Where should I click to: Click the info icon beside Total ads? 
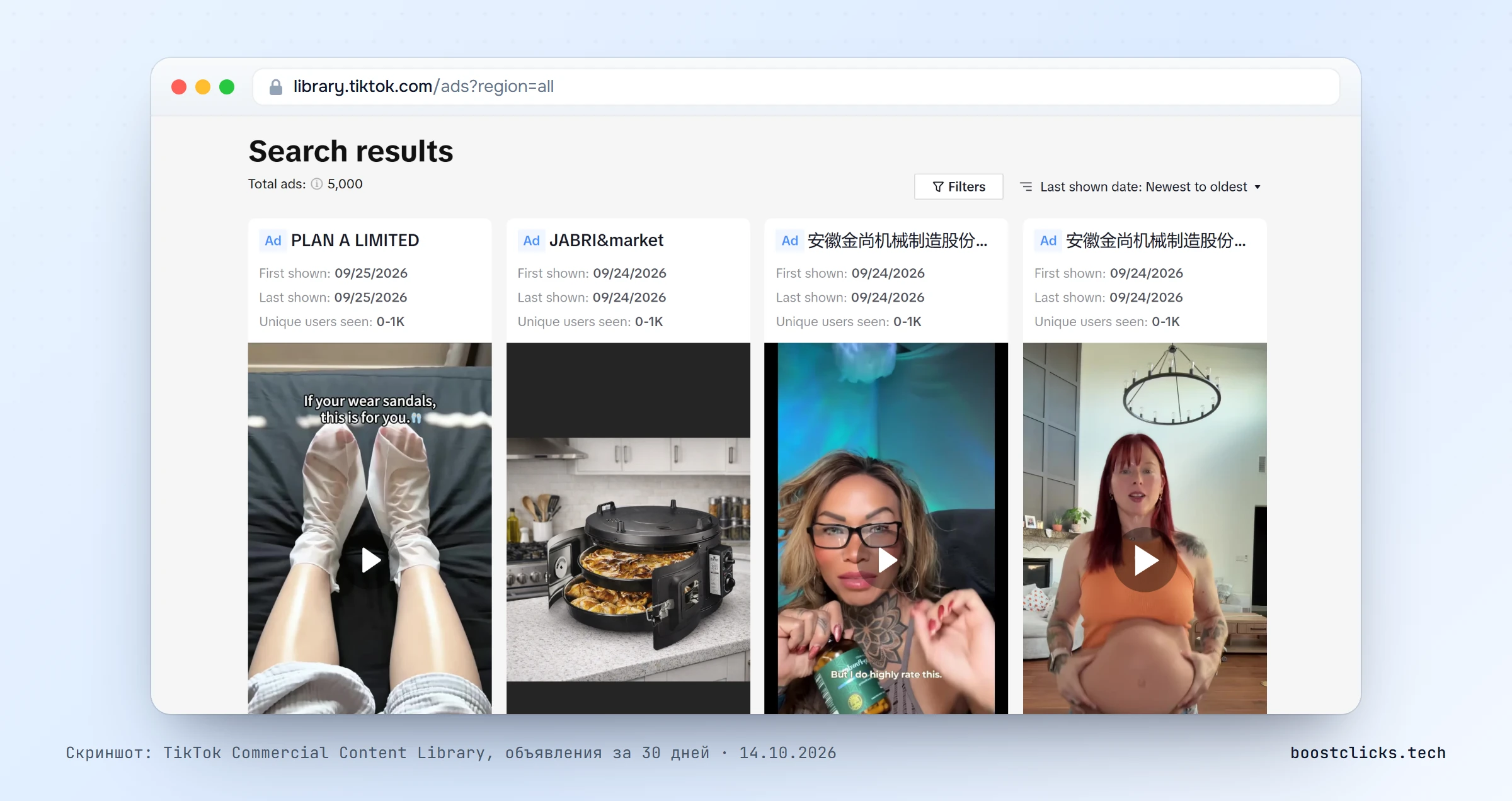click(317, 184)
